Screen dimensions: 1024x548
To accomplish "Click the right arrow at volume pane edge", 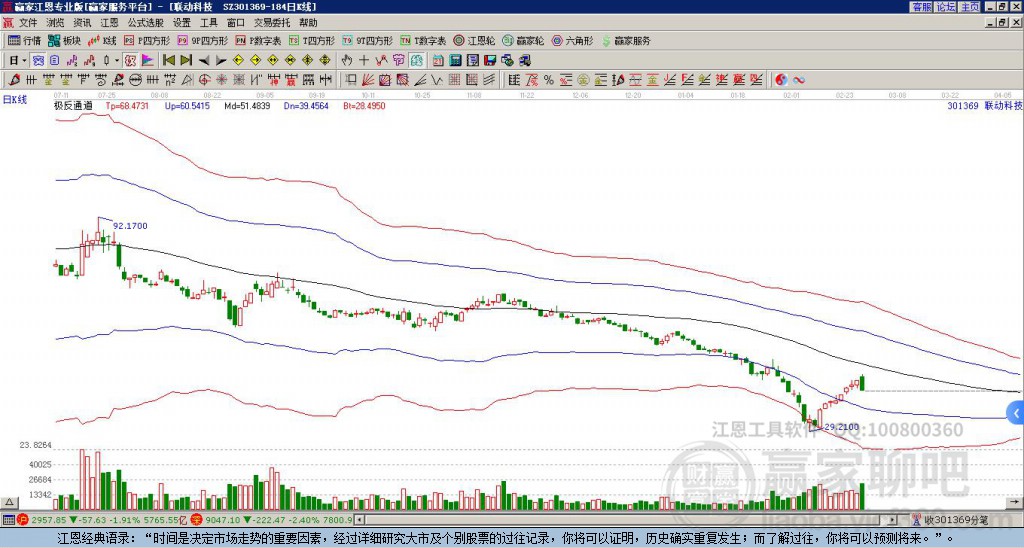I will 1016,502.
